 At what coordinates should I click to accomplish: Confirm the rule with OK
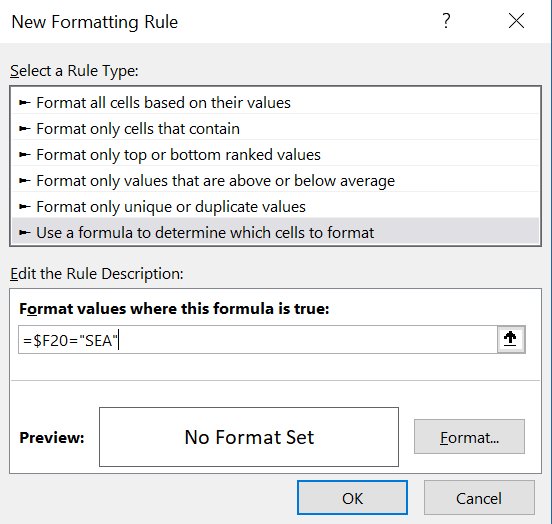(x=352, y=498)
